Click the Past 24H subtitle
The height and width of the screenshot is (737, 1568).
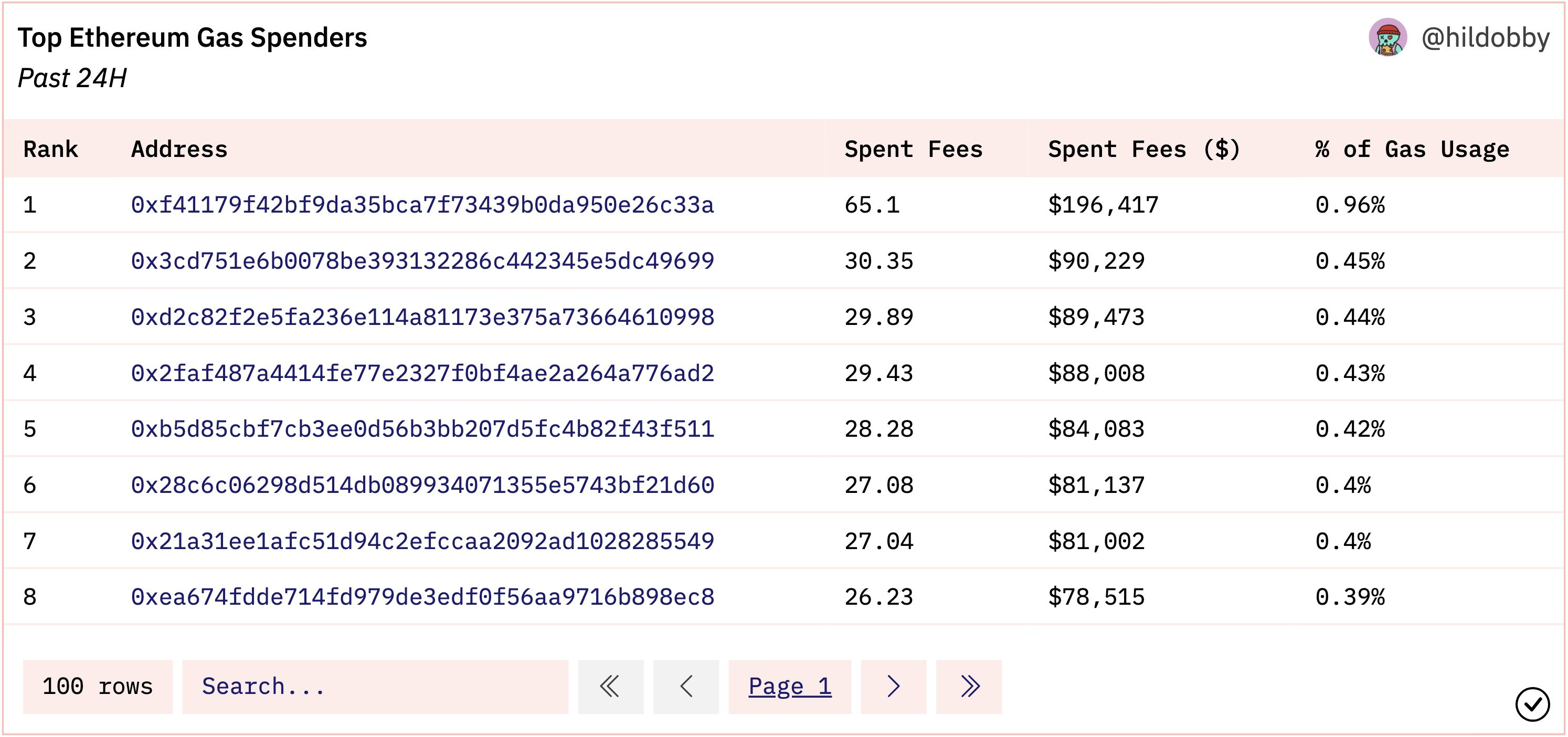[x=72, y=78]
